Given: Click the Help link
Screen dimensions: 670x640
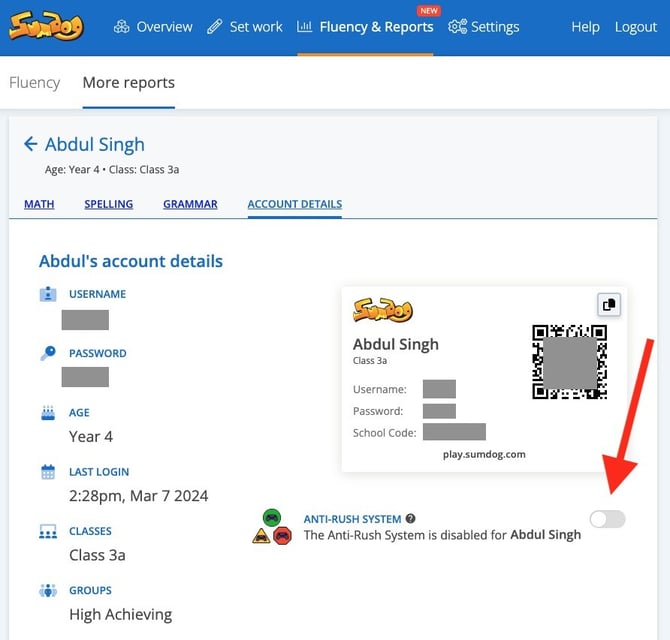Looking at the screenshot, I should 585,27.
